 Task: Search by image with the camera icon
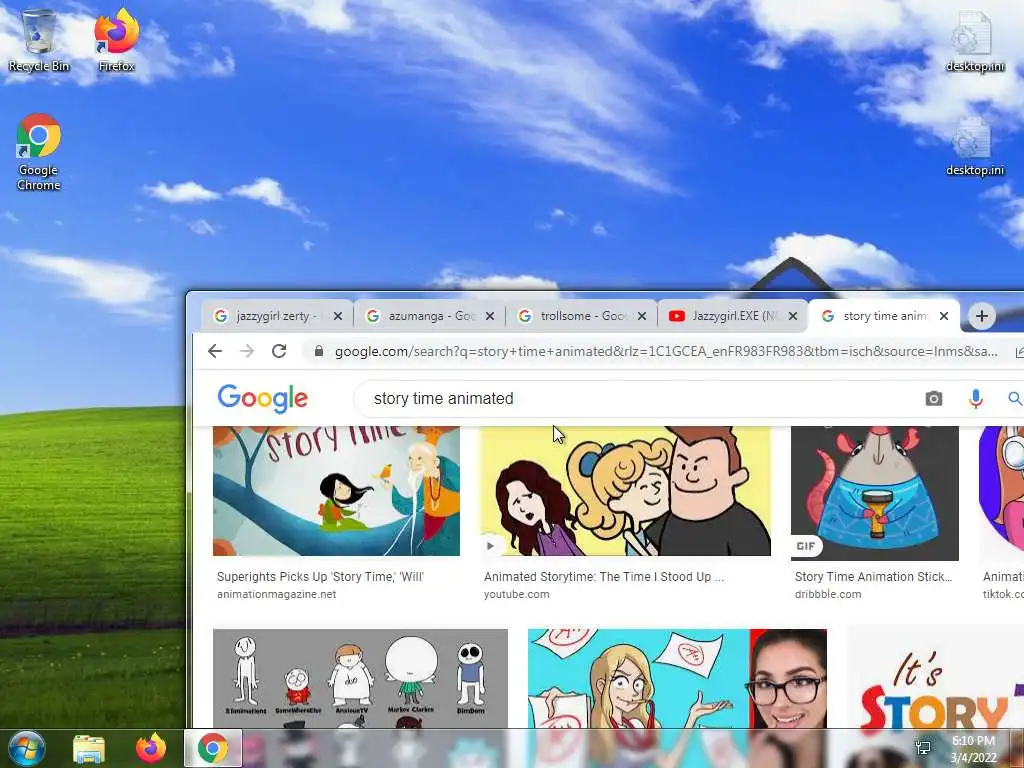click(x=934, y=398)
